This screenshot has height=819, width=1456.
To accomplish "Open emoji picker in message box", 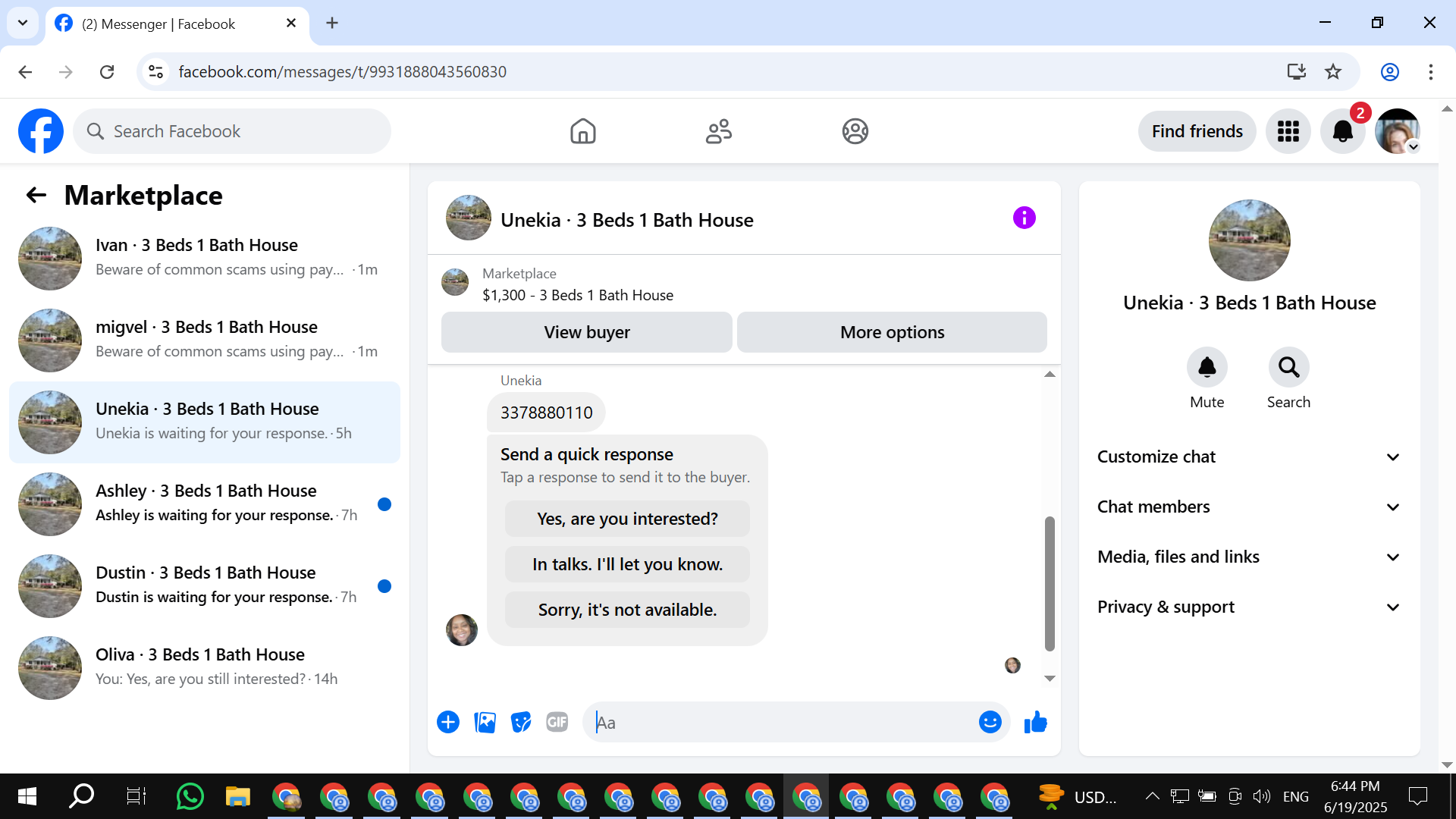I will pos(990,722).
